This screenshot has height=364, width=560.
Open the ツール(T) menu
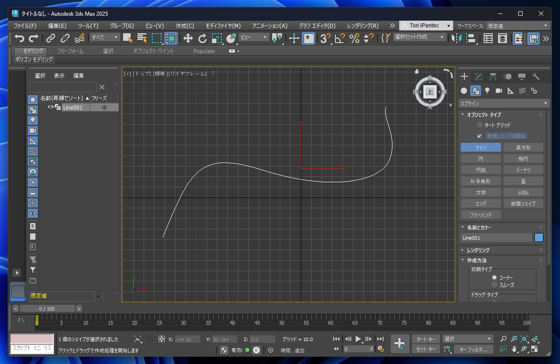coord(88,26)
